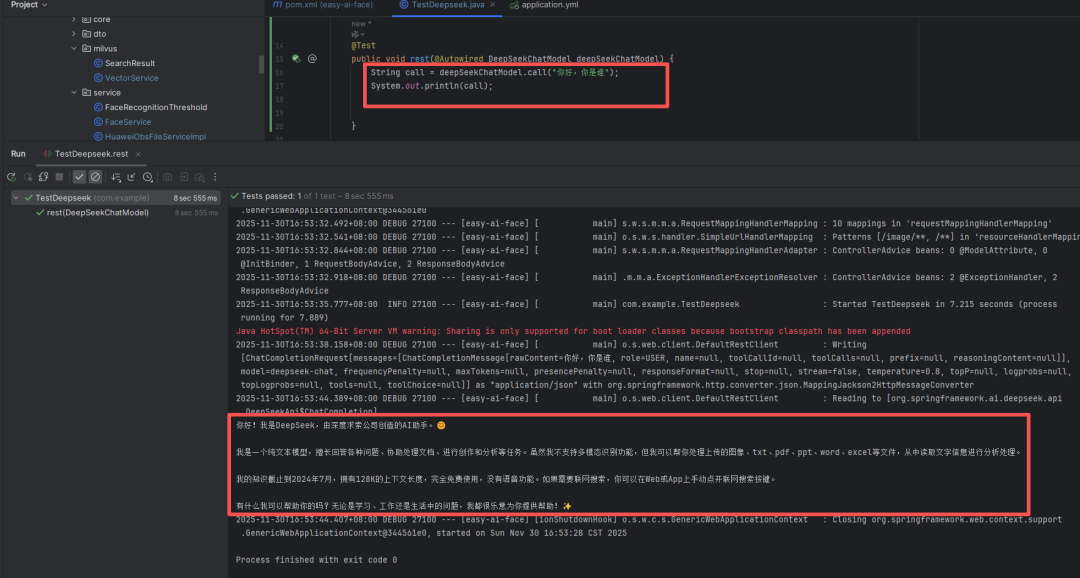1080x578 pixels.
Task: Expand the core package folder
Action: (x=74, y=19)
